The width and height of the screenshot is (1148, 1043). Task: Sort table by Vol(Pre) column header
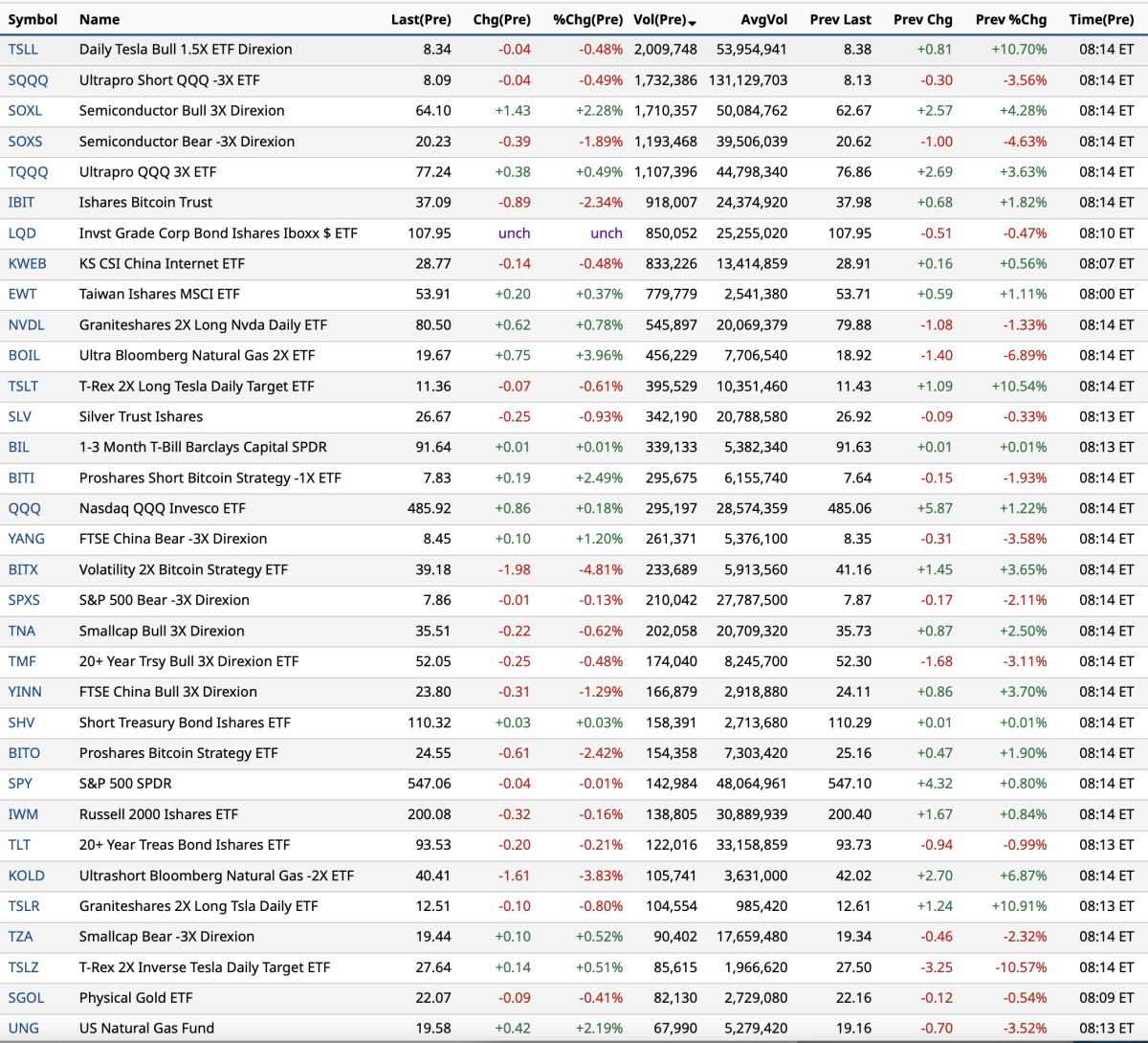click(x=660, y=19)
